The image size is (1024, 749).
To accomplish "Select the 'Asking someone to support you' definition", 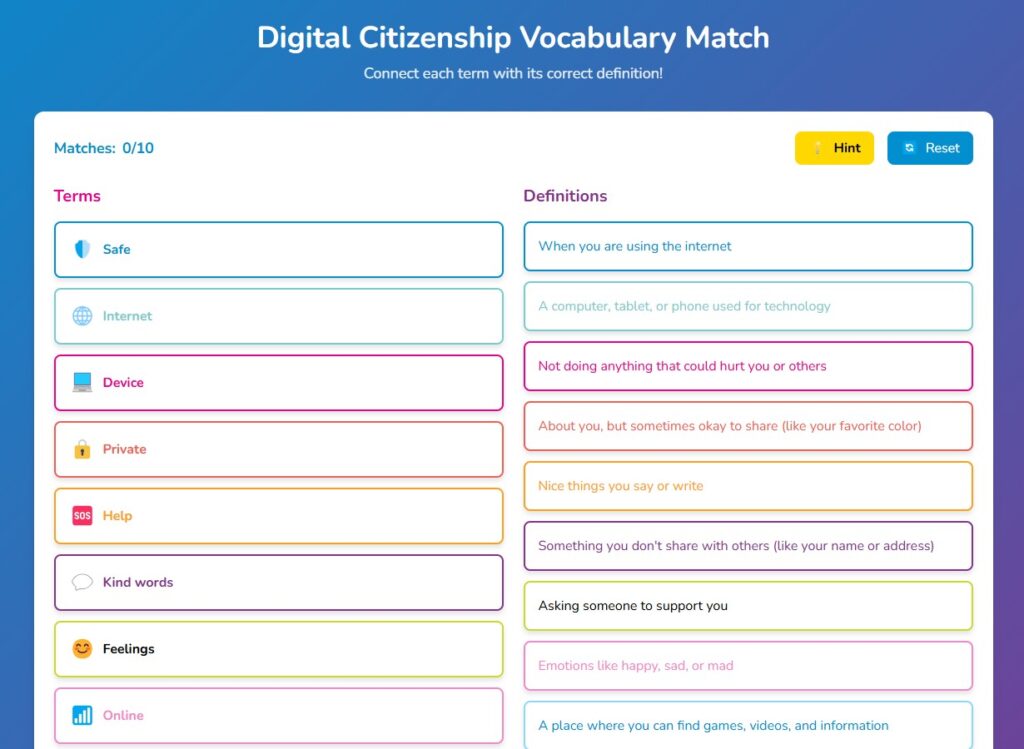I will (x=747, y=606).
